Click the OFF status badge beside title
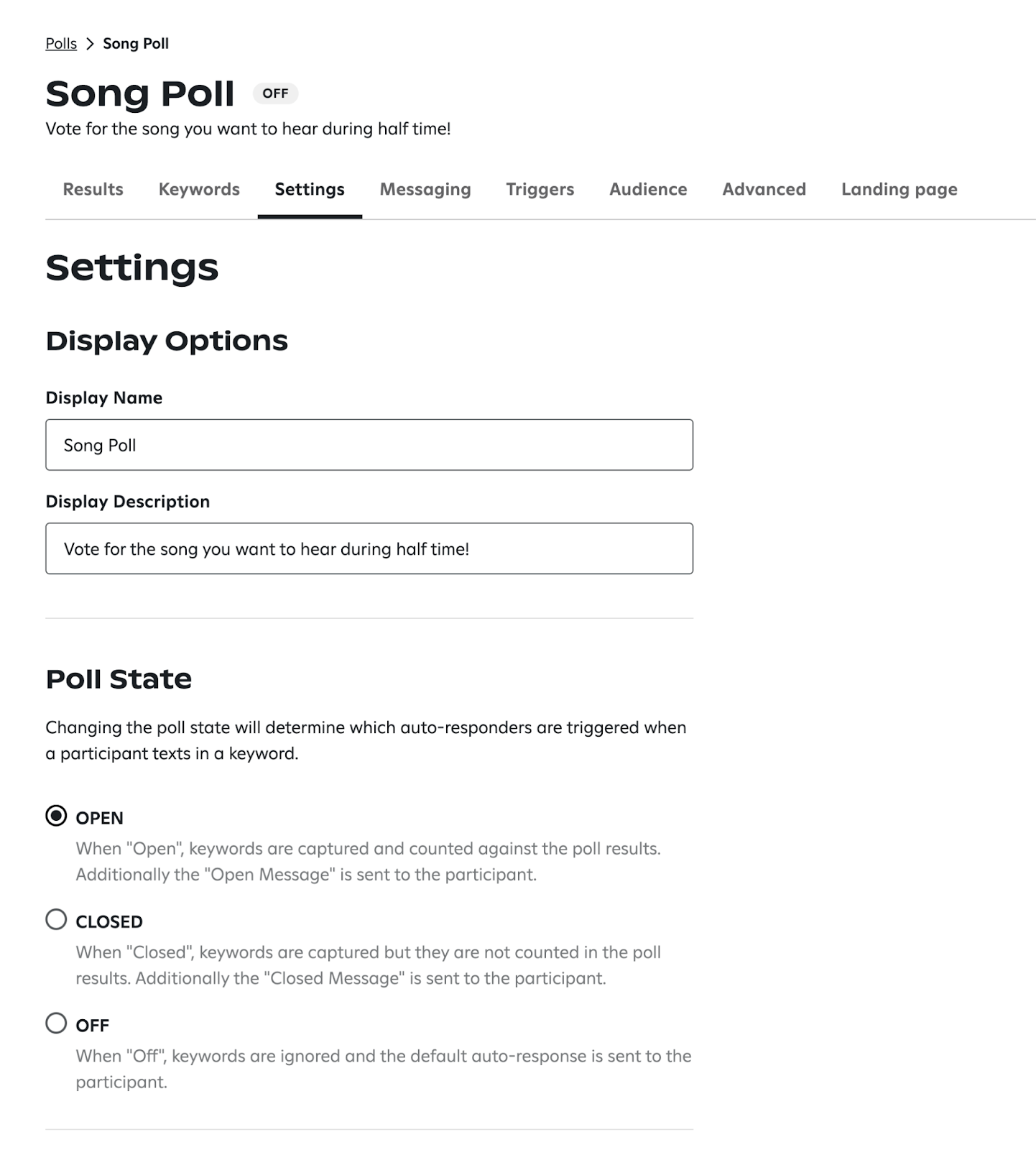Image resolution: width=1036 pixels, height=1150 pixels. pyautogui.click(x=275, y=93)
